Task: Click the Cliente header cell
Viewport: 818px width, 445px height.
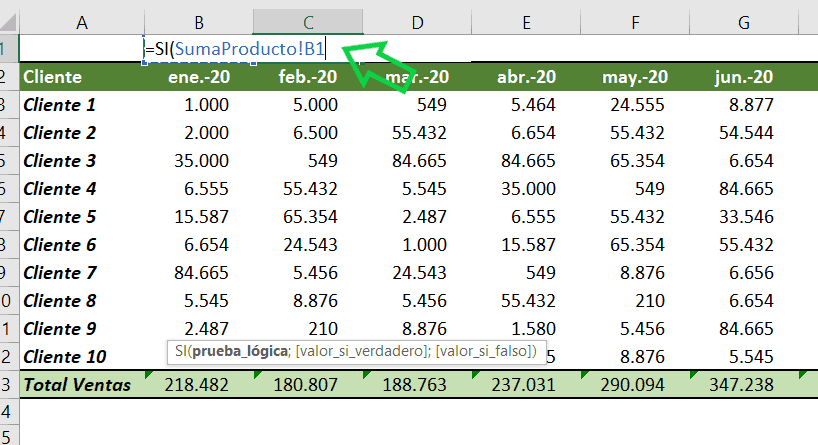Action: pyautogui.click(x=82, y=77)
